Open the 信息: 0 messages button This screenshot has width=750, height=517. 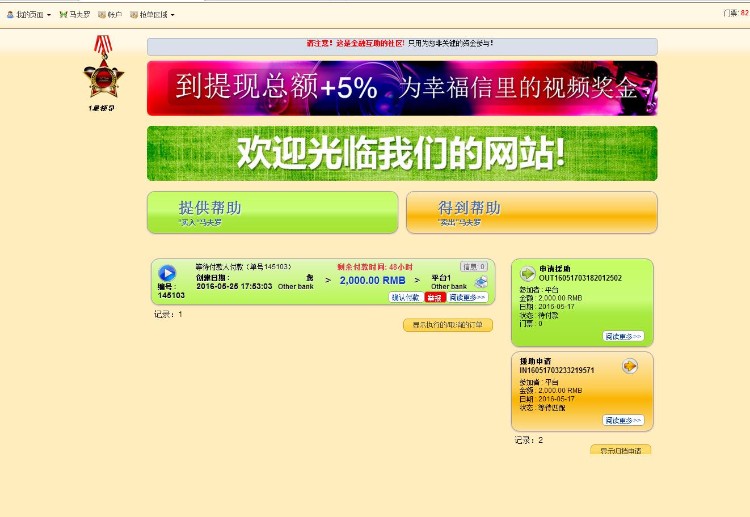point(474,266)
